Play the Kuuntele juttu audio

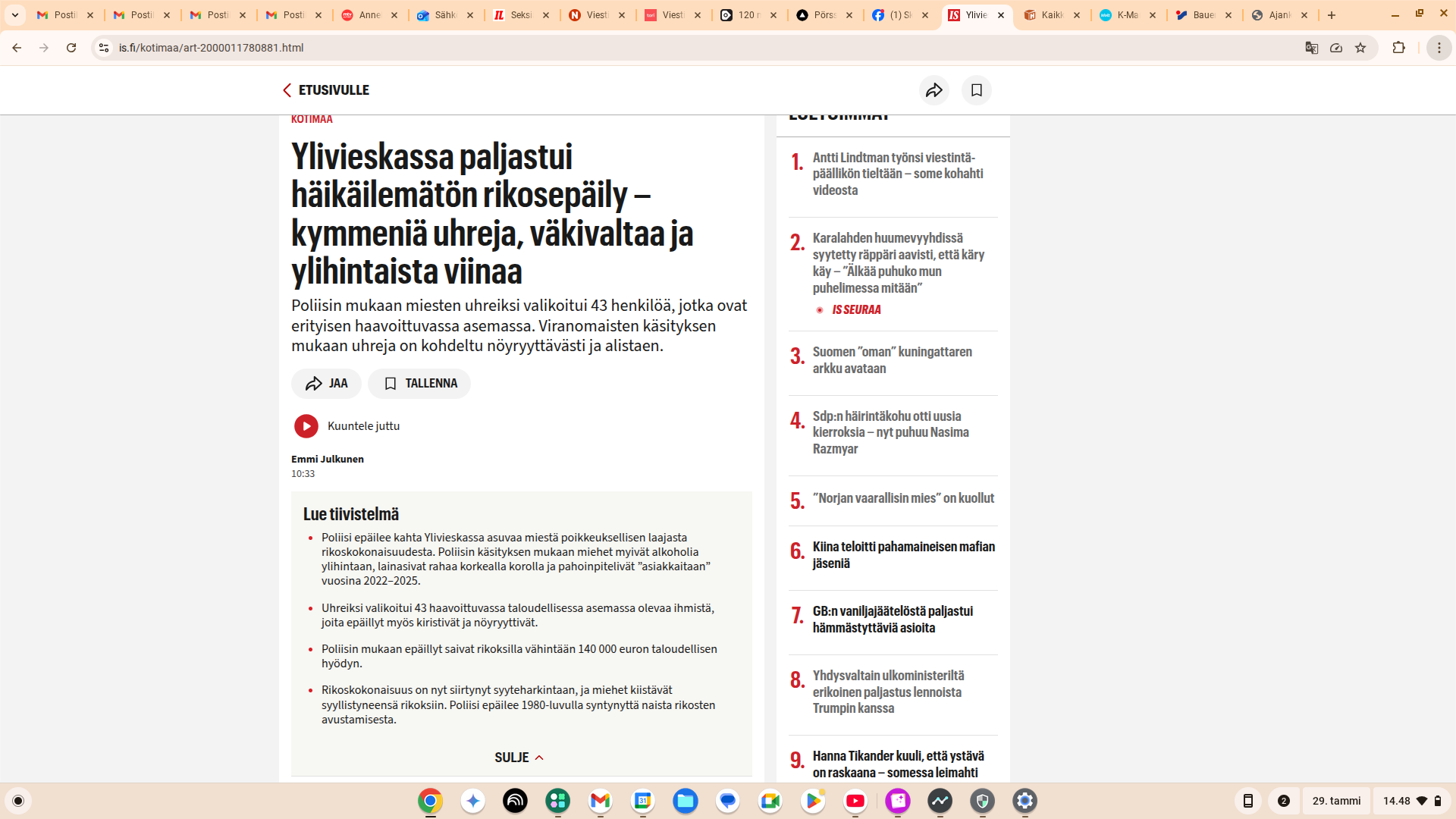[x=306, y=426]
